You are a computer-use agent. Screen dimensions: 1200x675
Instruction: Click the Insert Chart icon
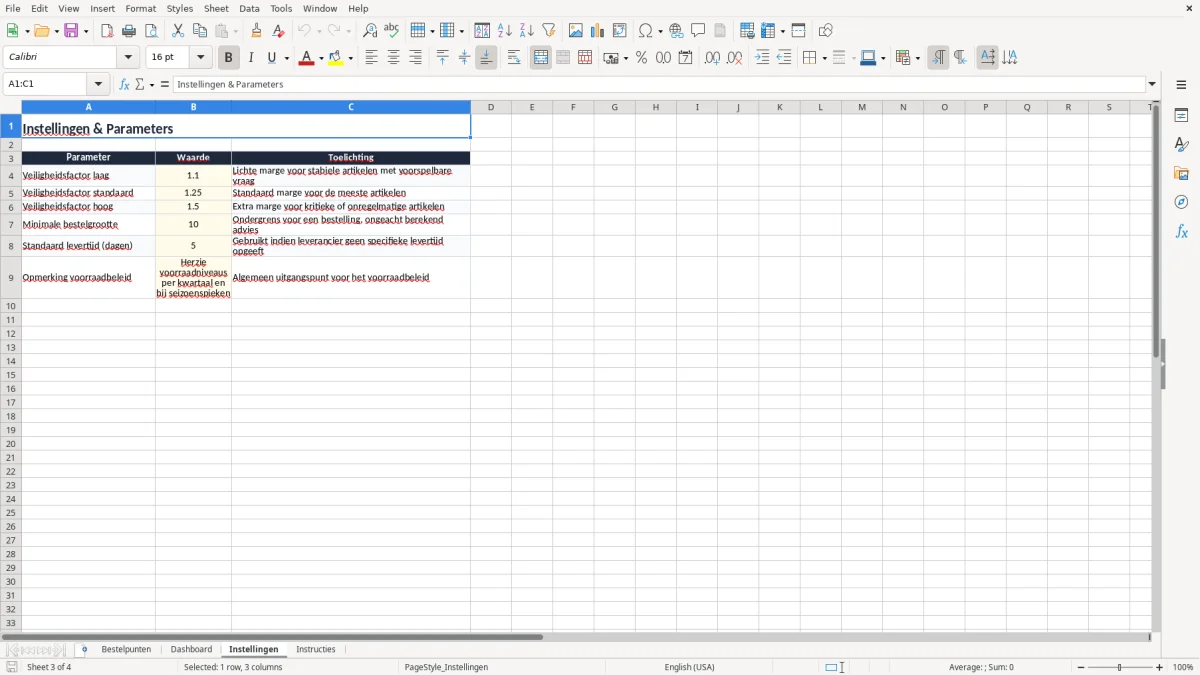pyautogui.click(x=597, y=31)
